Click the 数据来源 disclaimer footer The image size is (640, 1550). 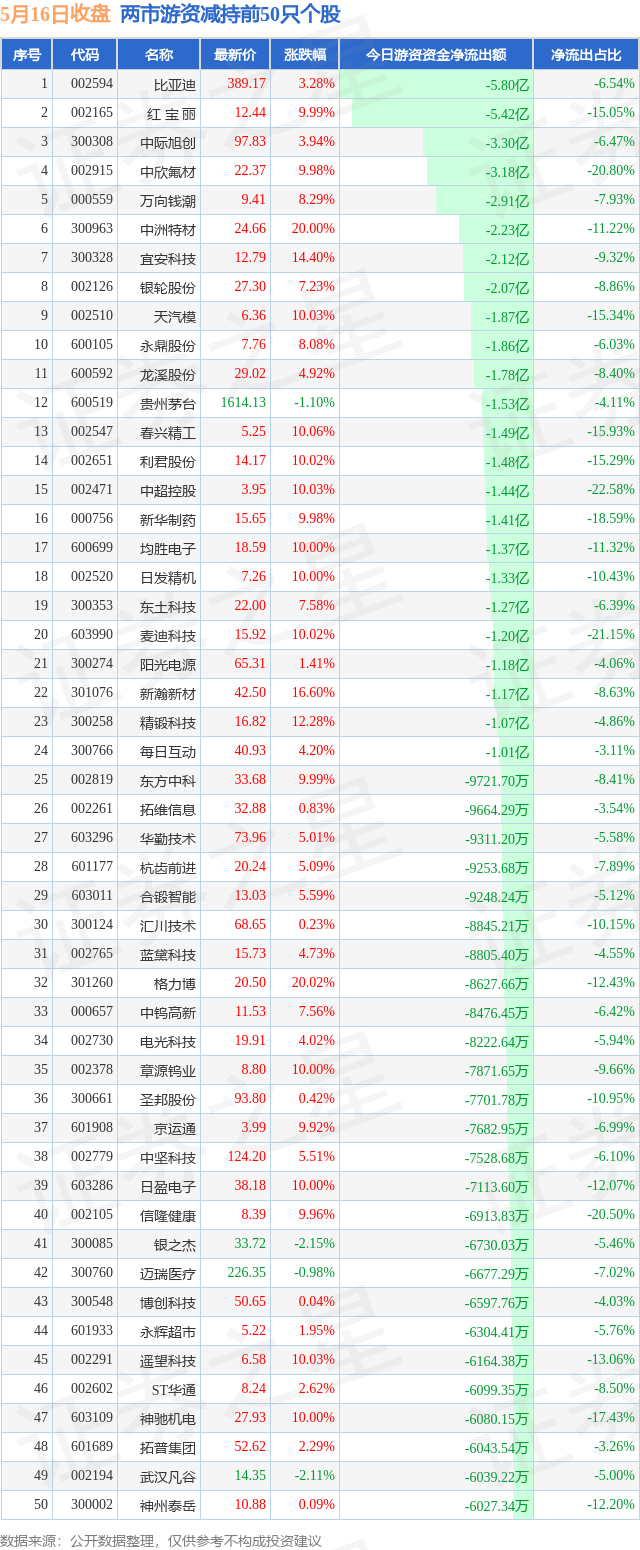coord(162,1541)
